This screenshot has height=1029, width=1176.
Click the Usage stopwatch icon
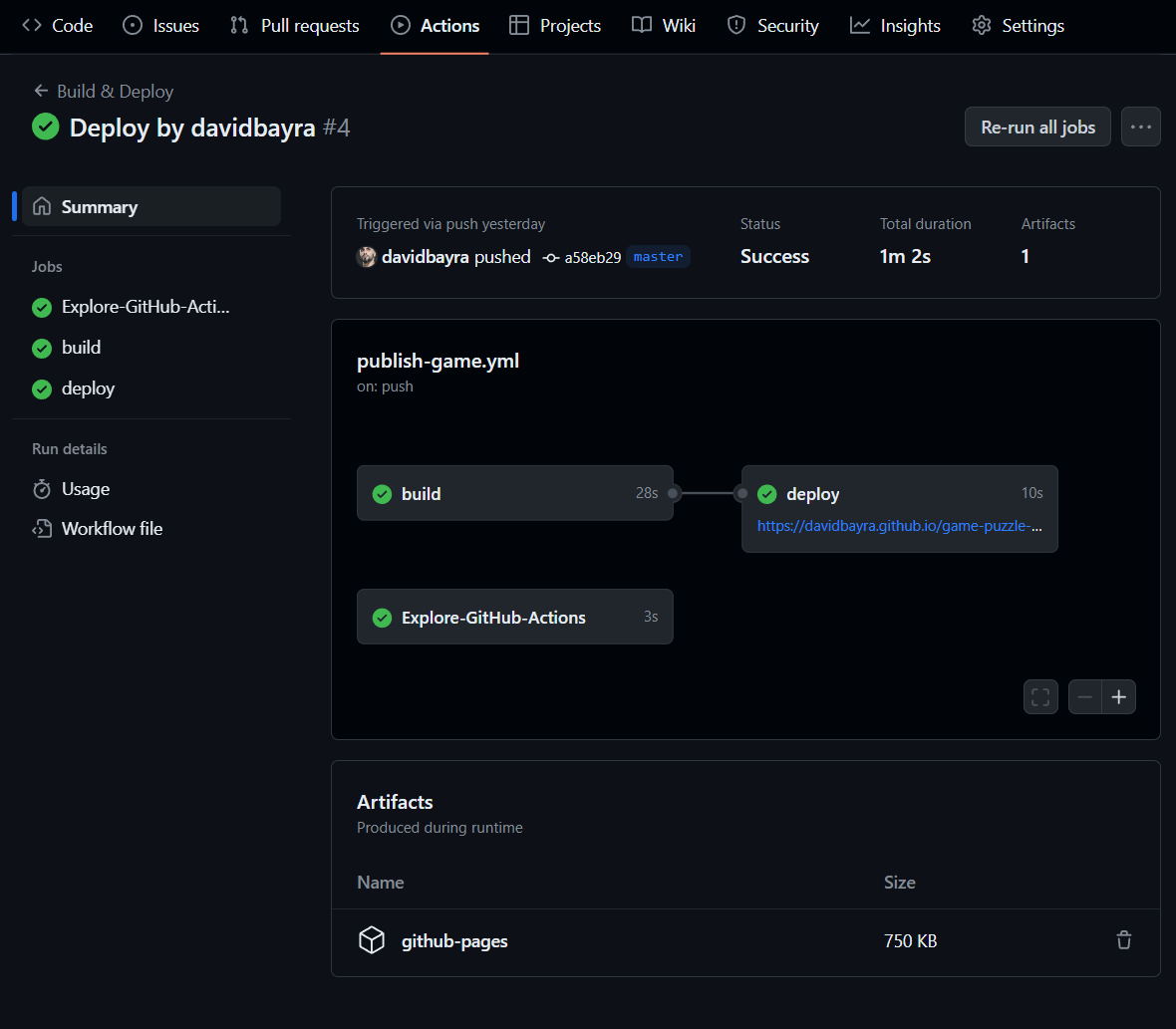42,489
